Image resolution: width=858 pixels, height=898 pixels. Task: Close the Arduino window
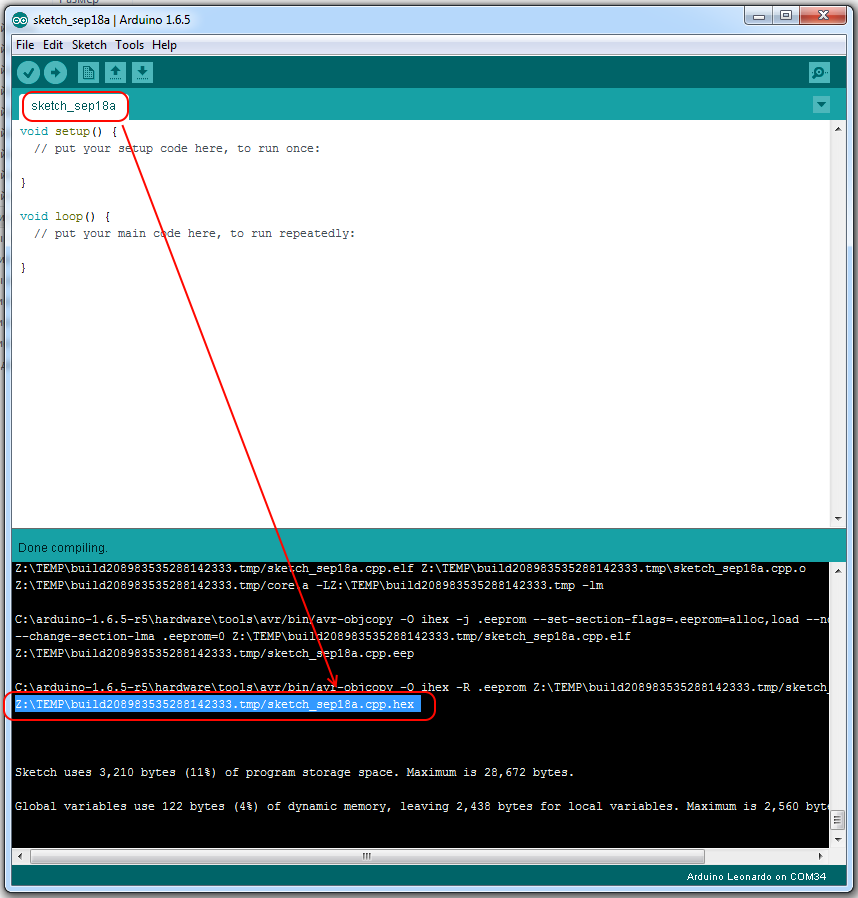click(823, 16)
